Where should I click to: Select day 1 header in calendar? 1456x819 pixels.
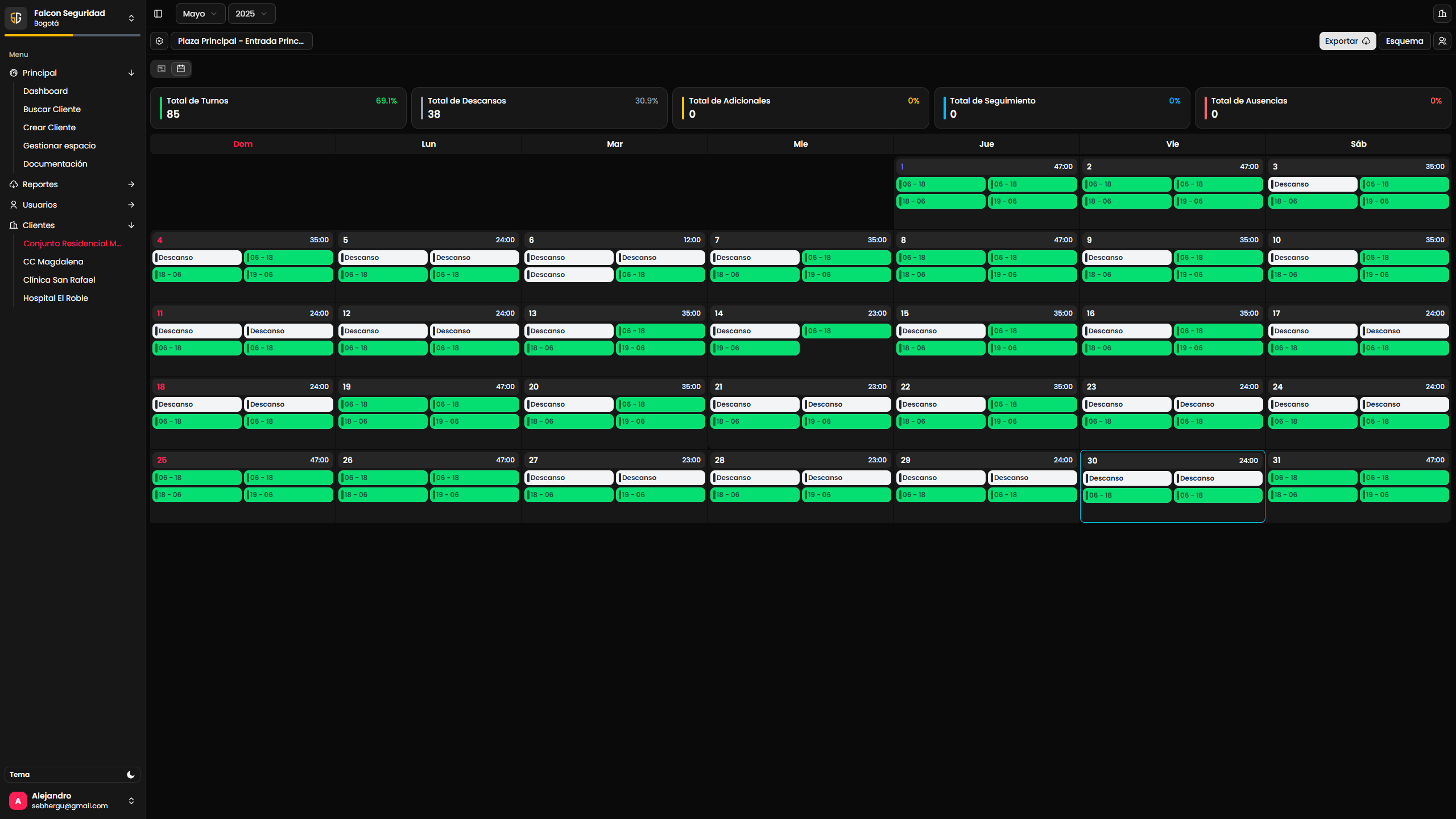(x=986, y=167)
